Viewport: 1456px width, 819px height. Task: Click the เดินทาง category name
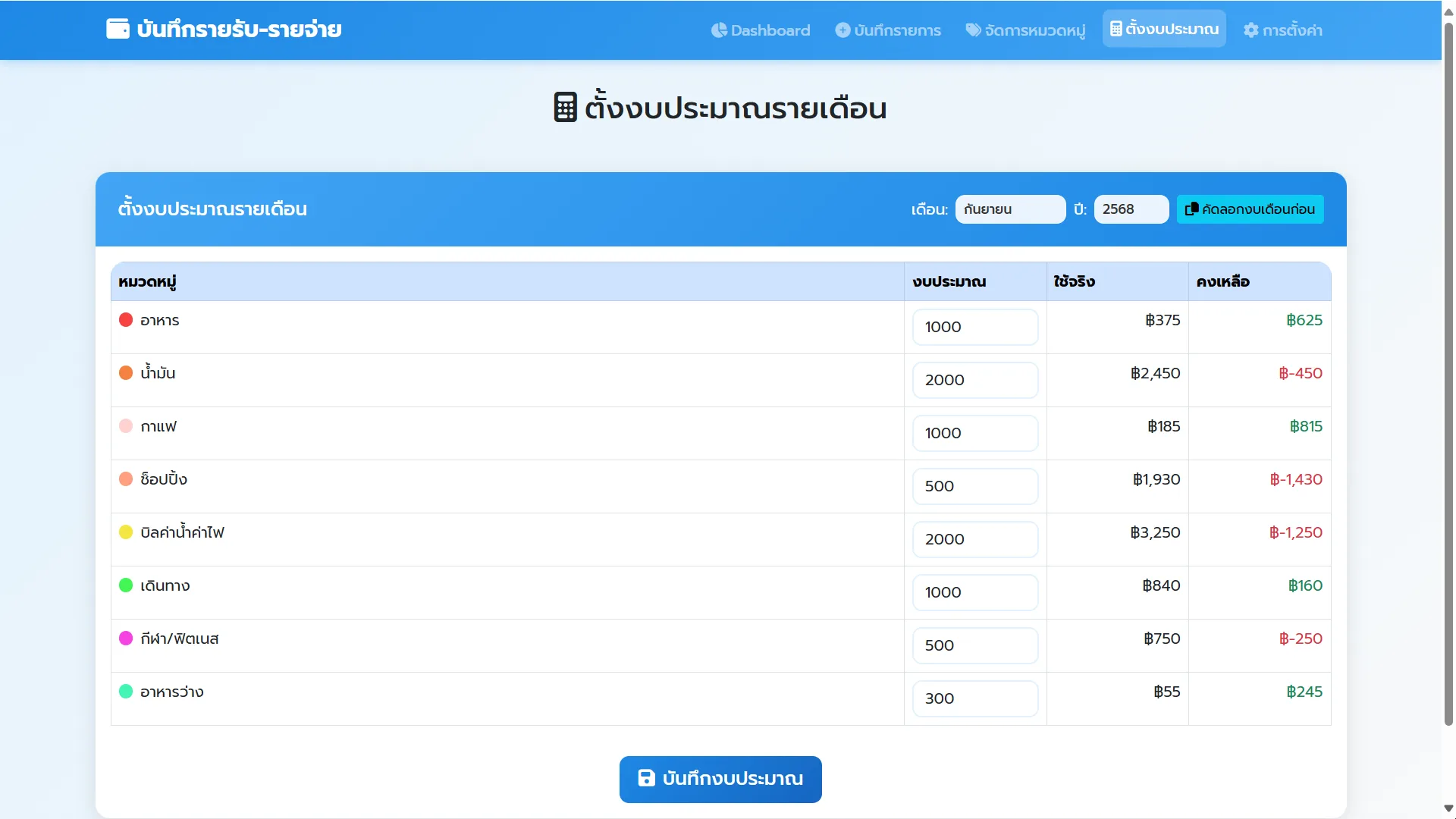[165, 585]
